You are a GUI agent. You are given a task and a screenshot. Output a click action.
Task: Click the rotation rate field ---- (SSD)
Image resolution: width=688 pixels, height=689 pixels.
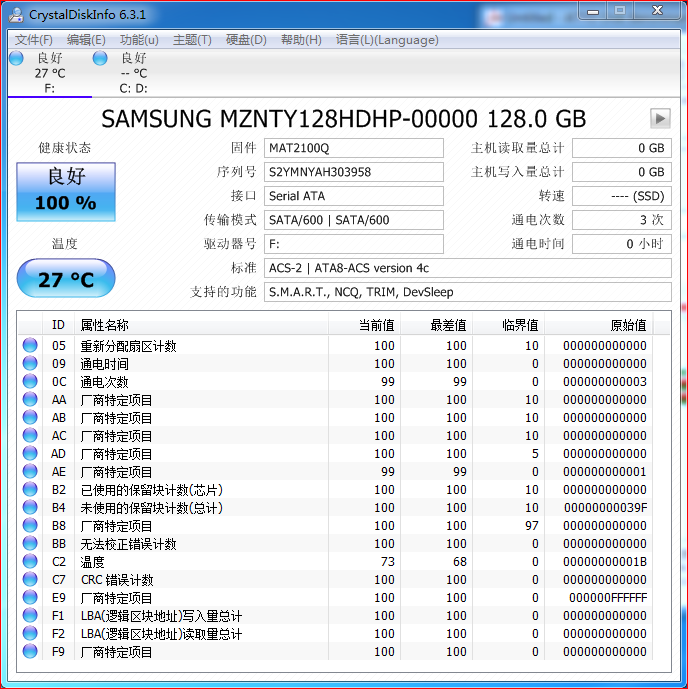point(622,196)
